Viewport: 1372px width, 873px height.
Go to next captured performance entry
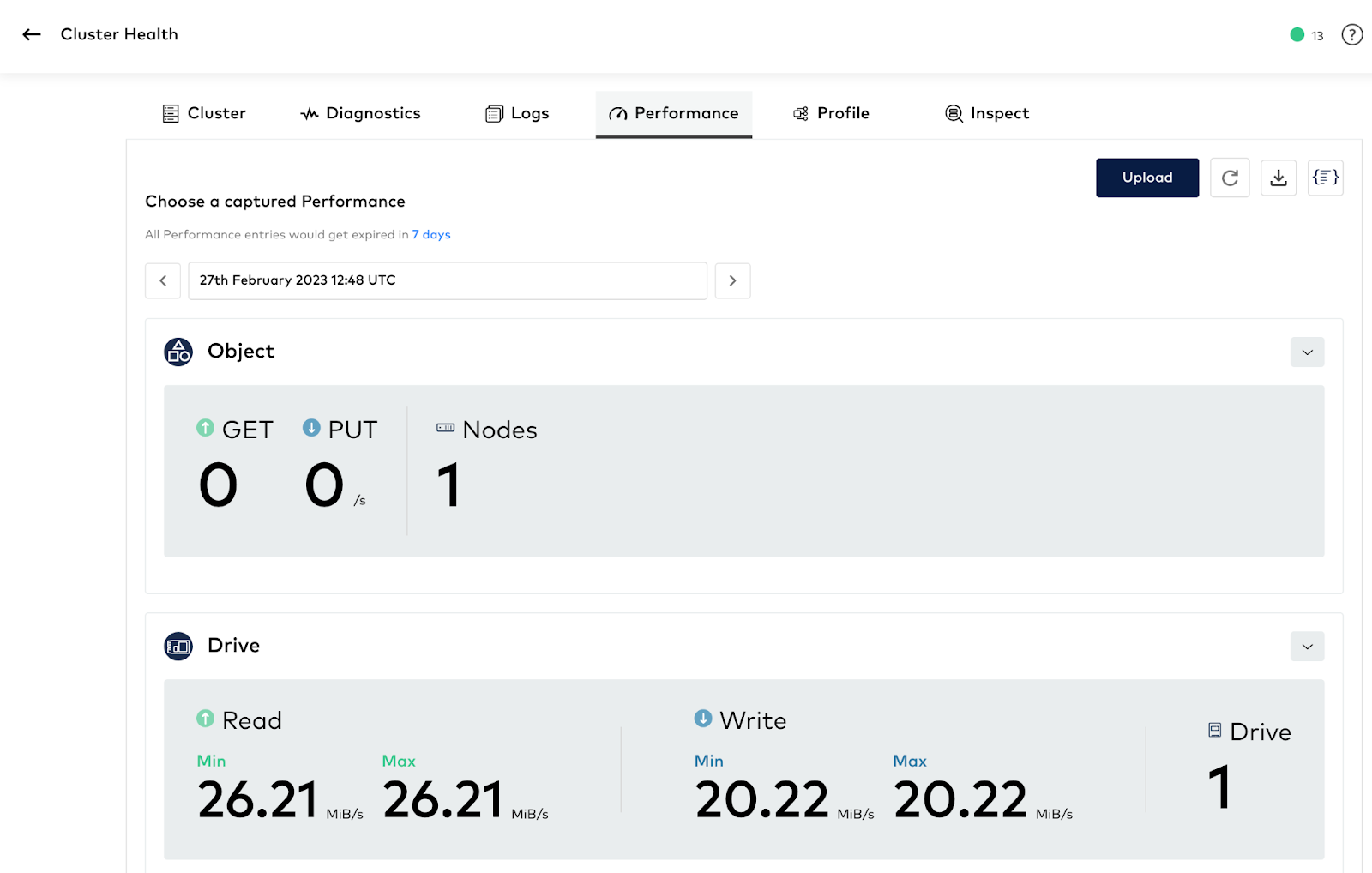tap(732, 280)
